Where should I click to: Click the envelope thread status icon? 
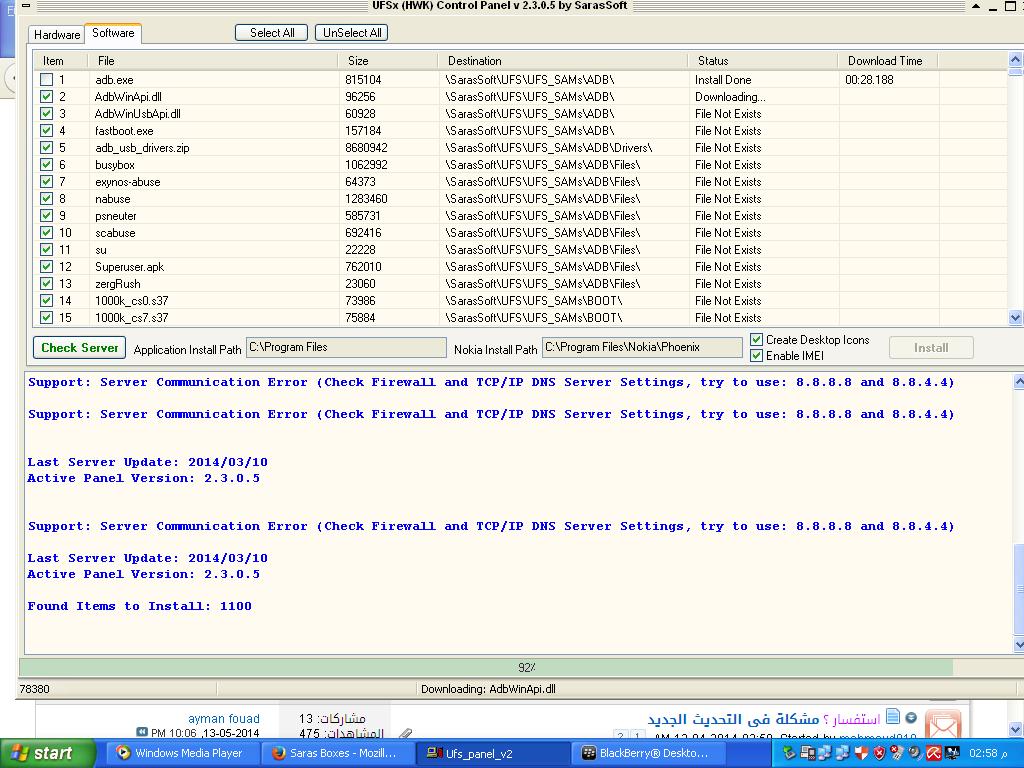(x=943, y=725)
